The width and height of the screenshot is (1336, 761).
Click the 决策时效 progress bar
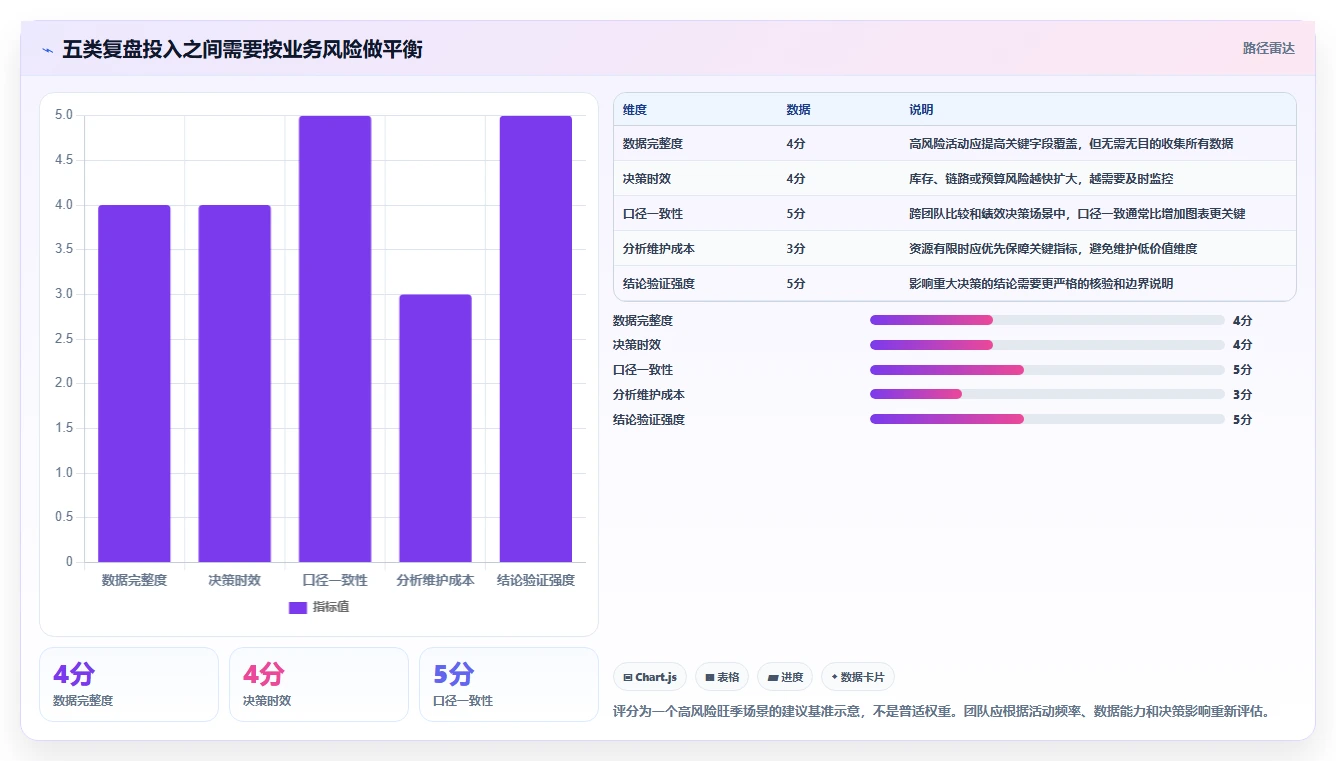pyautogui.click(x=1047, y=345)
